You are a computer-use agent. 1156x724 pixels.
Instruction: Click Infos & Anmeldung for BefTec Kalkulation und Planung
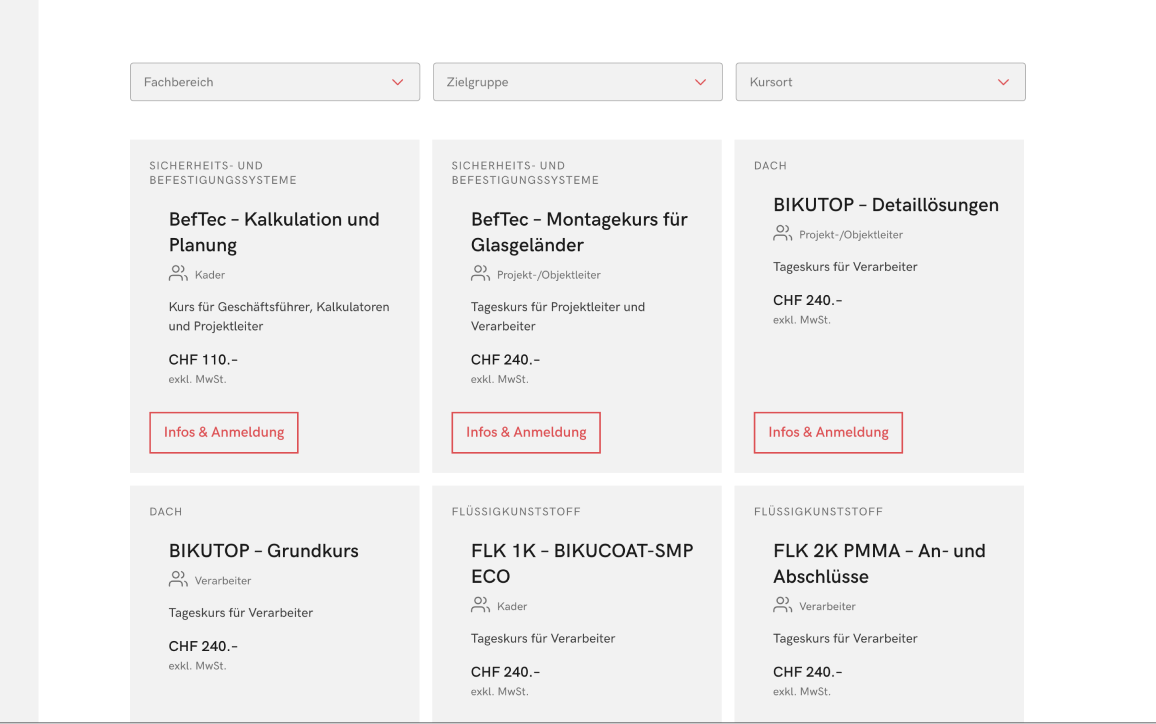(224, 433)
